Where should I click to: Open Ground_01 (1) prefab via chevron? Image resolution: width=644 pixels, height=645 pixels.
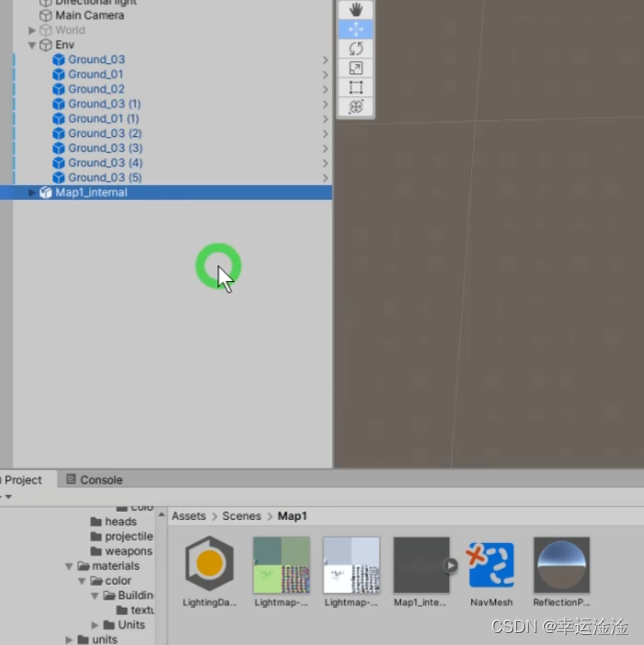click(325, 119)
